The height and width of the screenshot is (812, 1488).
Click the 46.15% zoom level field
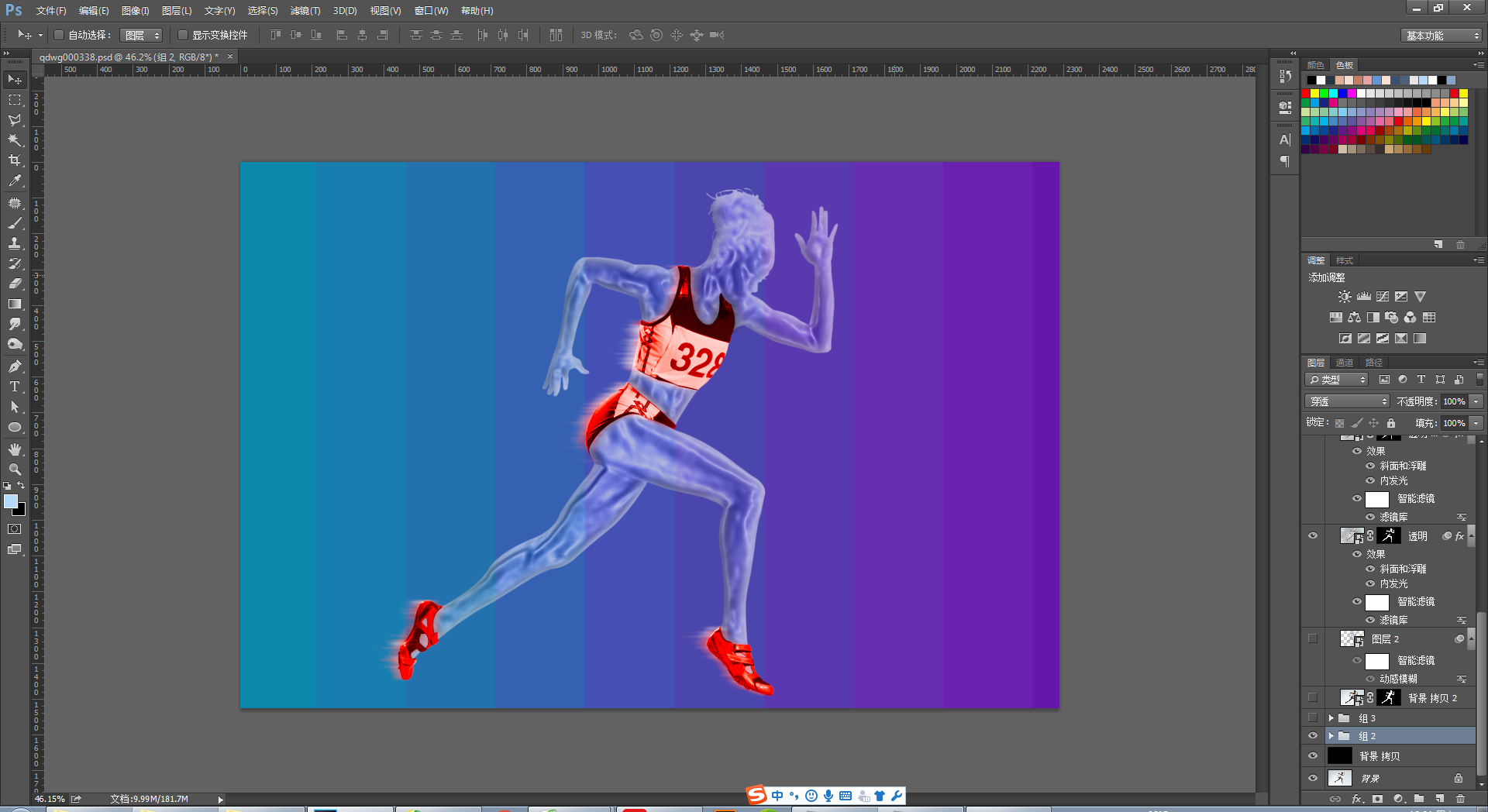(x=50, y=799)
